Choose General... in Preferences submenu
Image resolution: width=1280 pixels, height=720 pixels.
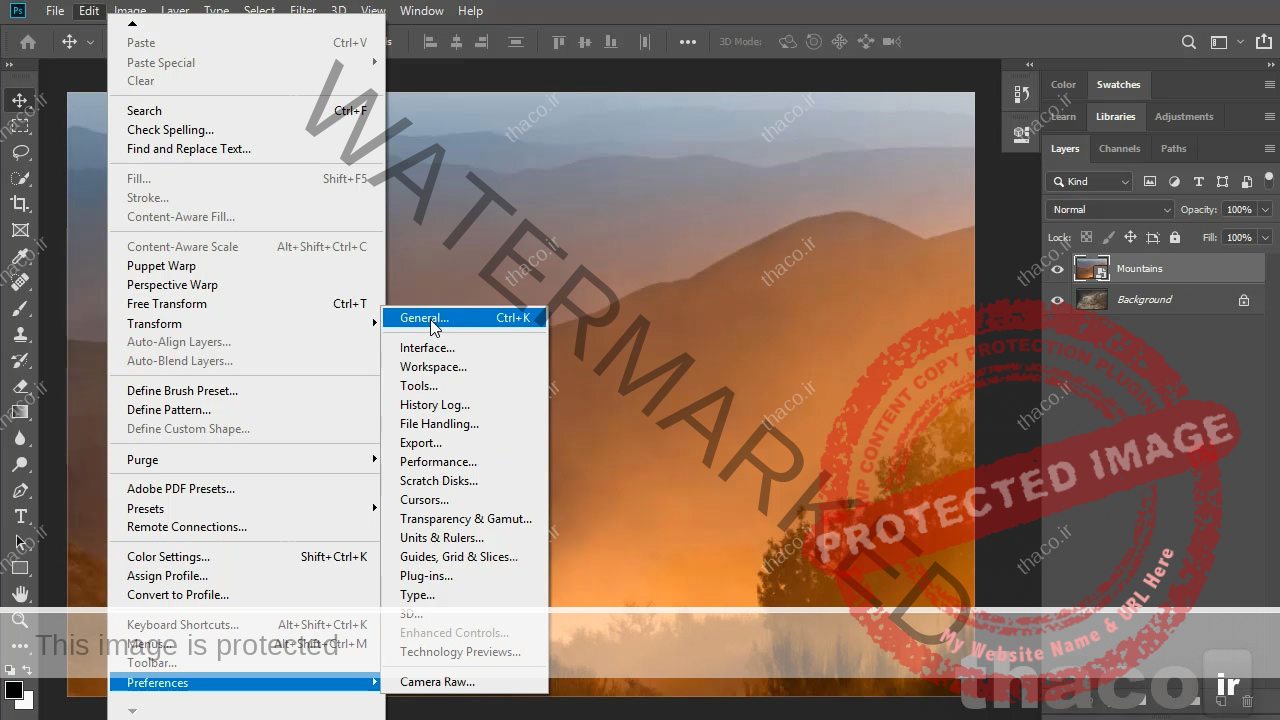tap(464, 318)
